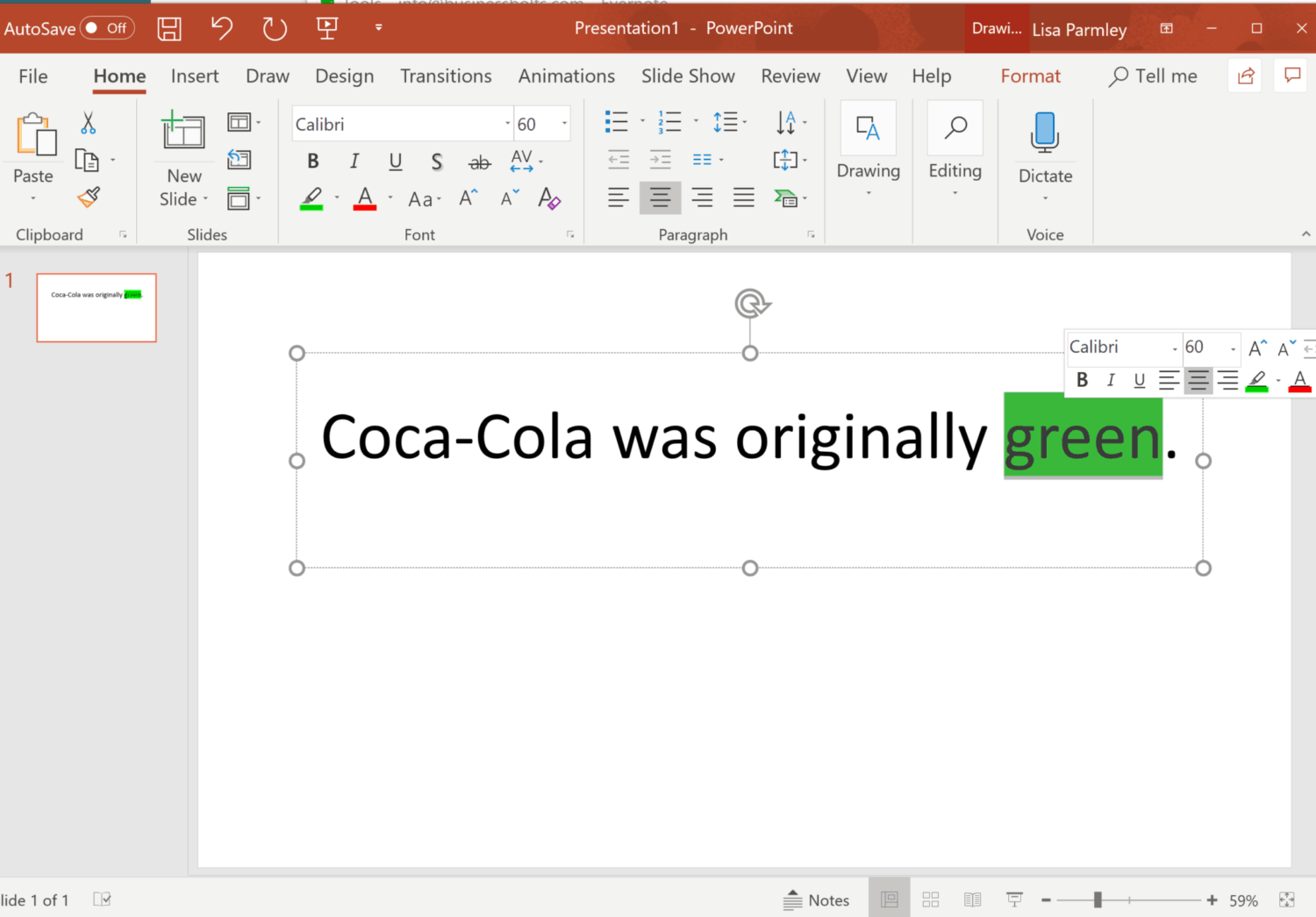Apply green text highlight color in ribbon

(x=311, y=198)
